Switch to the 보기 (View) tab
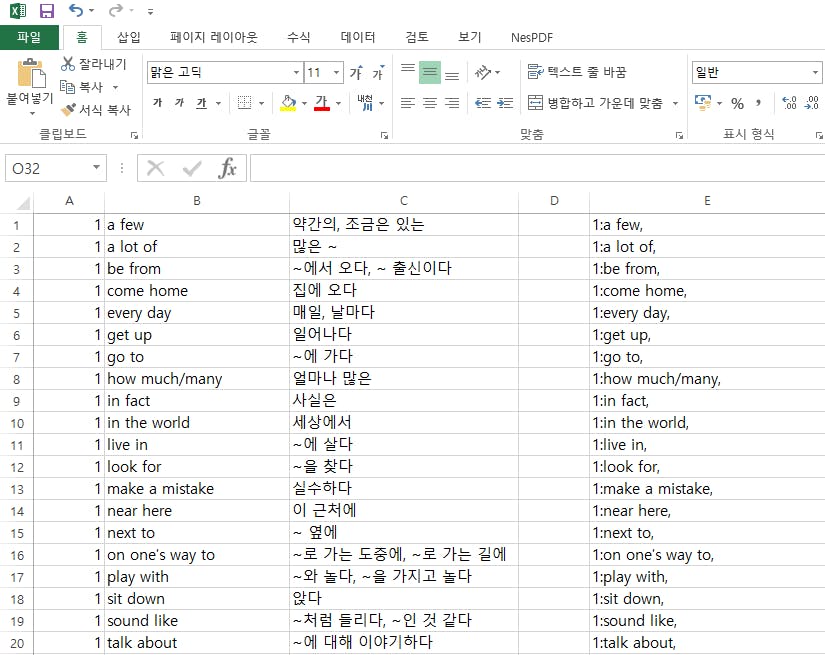 (x=469, y=37)
